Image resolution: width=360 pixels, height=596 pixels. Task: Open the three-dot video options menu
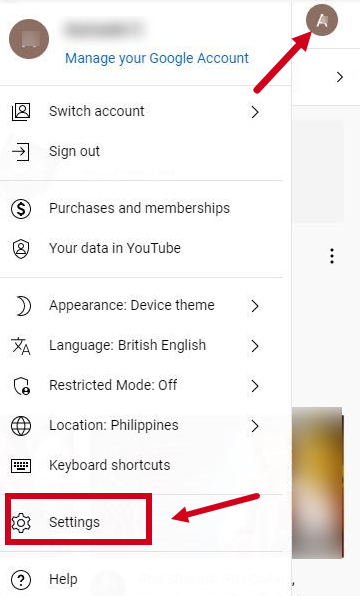332,256
